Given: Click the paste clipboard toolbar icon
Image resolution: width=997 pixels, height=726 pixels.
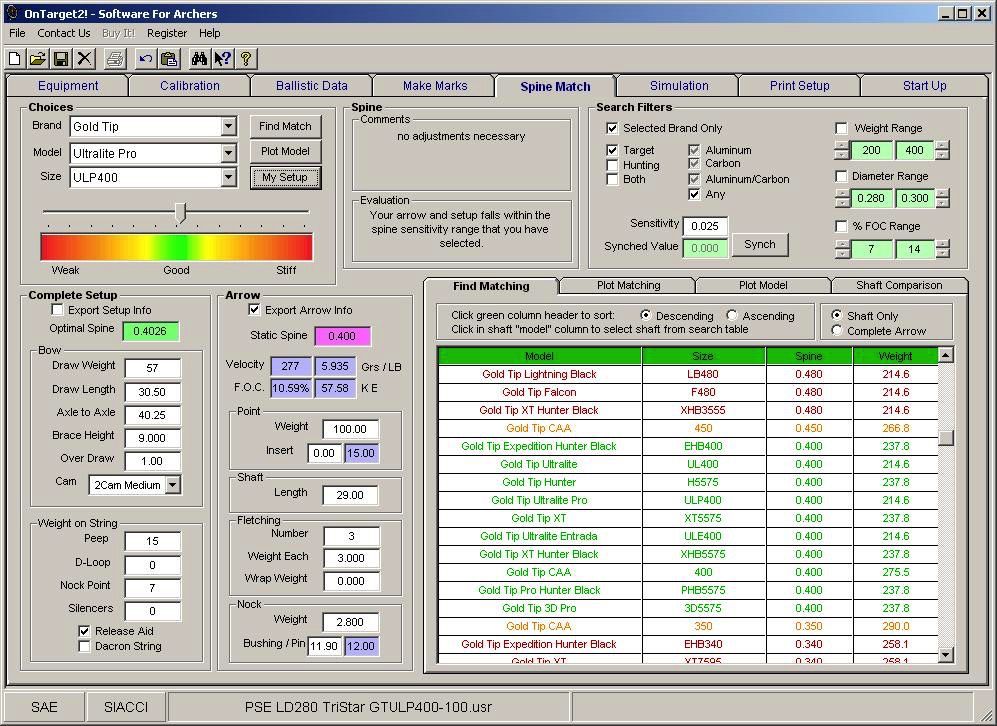Looking at the screenshot, I should click(x=170, y=57).
